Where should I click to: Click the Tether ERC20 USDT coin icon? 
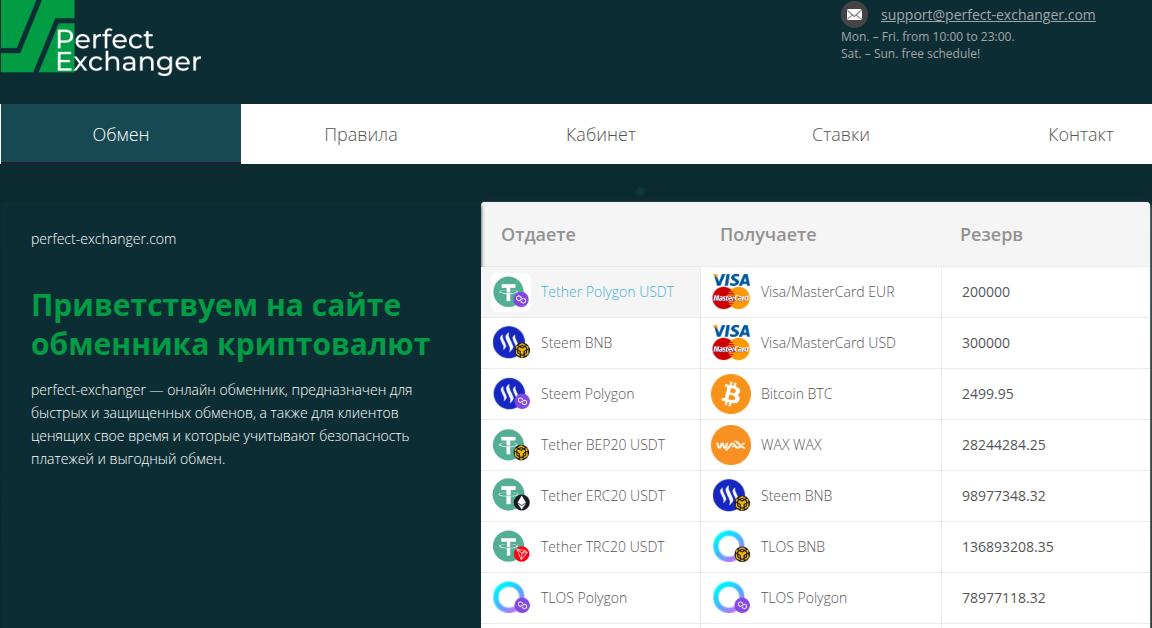click(511, 496)
